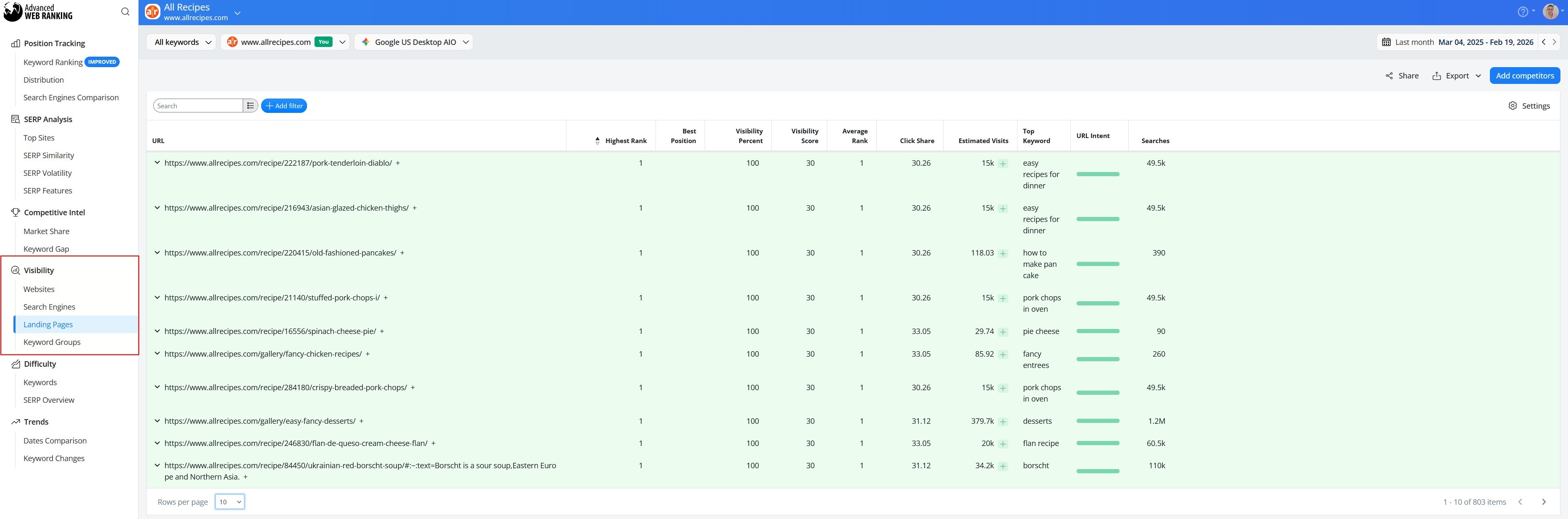
Task: Click the plus icon beside asian-glazed-chicken-thighs URL
Action: (x=414, y=208)
